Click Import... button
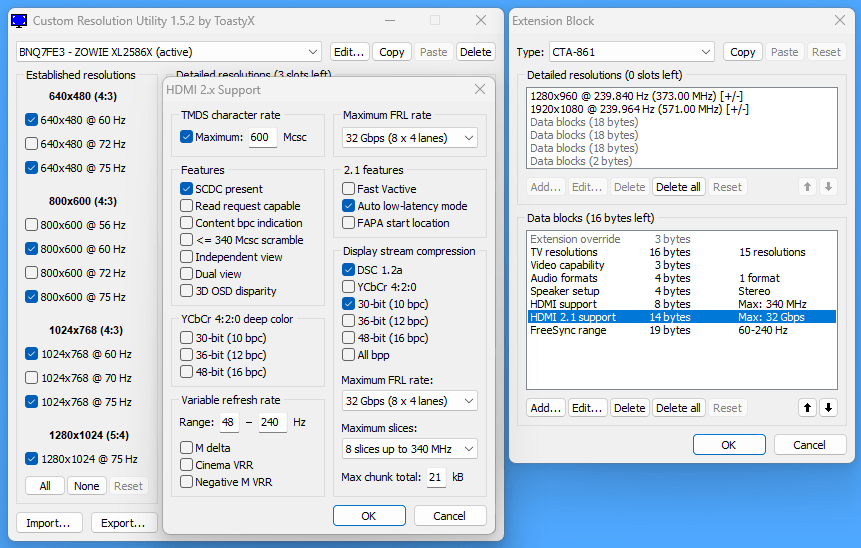This screenshot has width=861, height=548. click(x=49, y=523)
